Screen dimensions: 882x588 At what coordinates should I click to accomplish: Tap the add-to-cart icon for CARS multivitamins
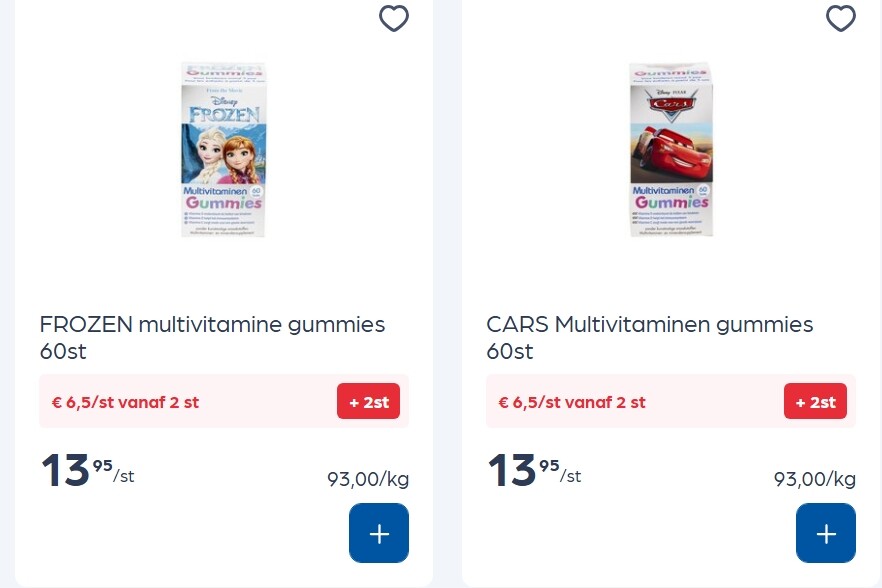(x=826, y=533)
